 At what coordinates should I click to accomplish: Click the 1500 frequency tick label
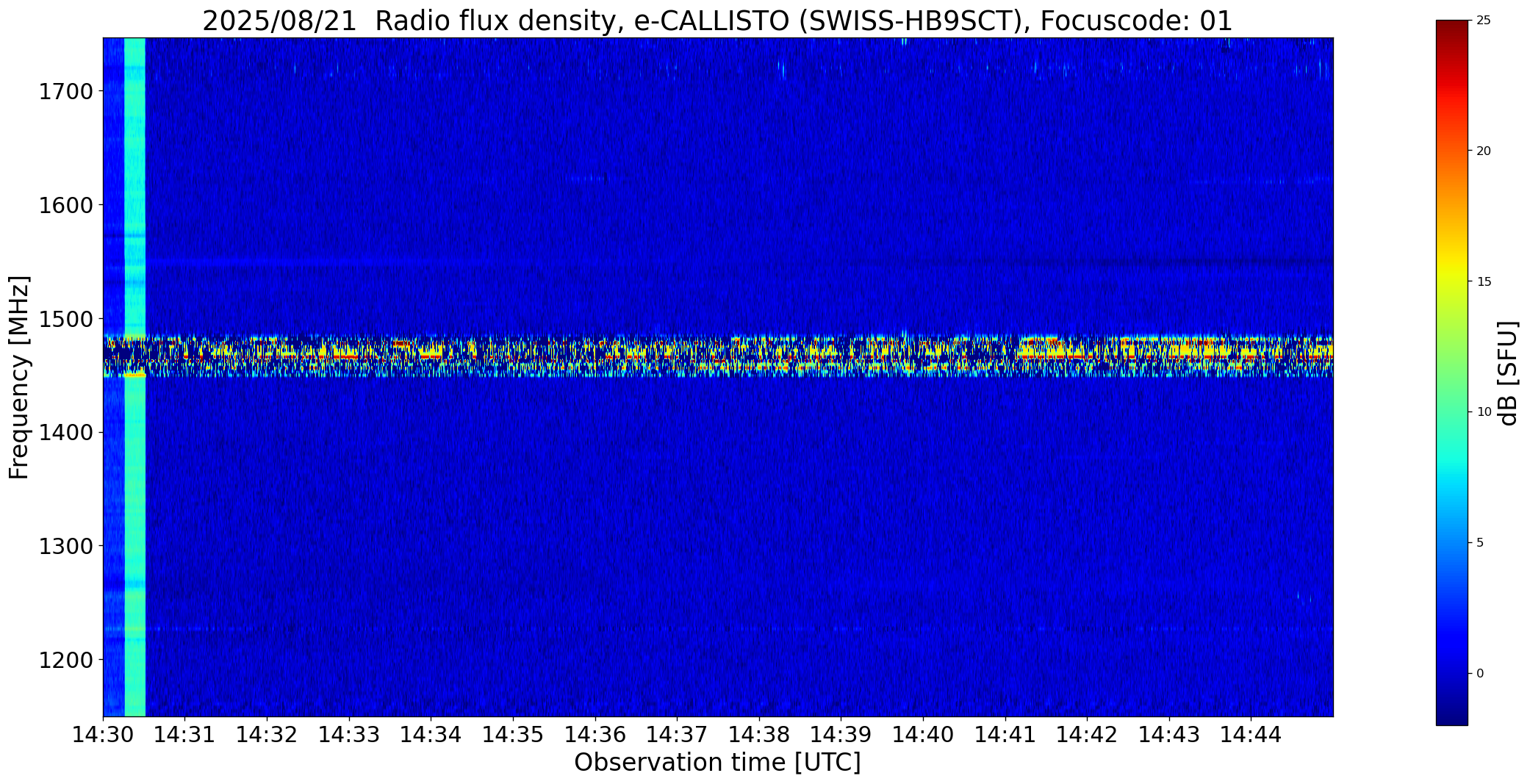[x=67, y=319]
